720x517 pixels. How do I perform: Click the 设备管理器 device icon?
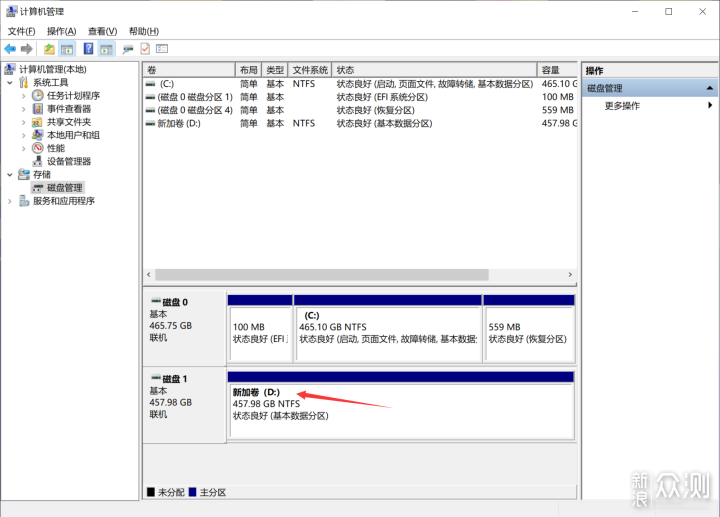(38, 162)
